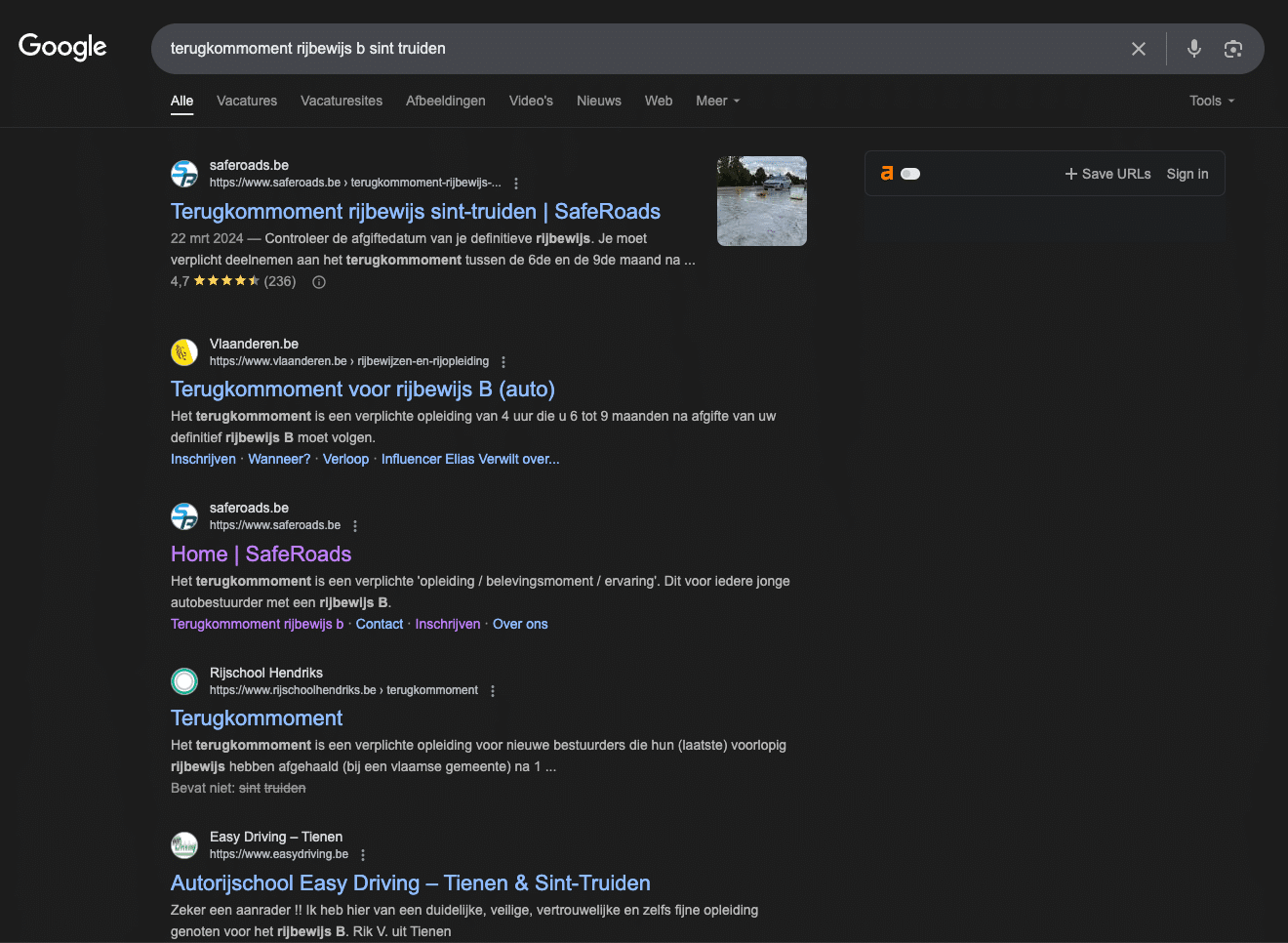
Task: Click the saferoads.be terugkommoment-rijbewijs URL breadcrumb
Action: pyautogui.click(x=355, y=183)
